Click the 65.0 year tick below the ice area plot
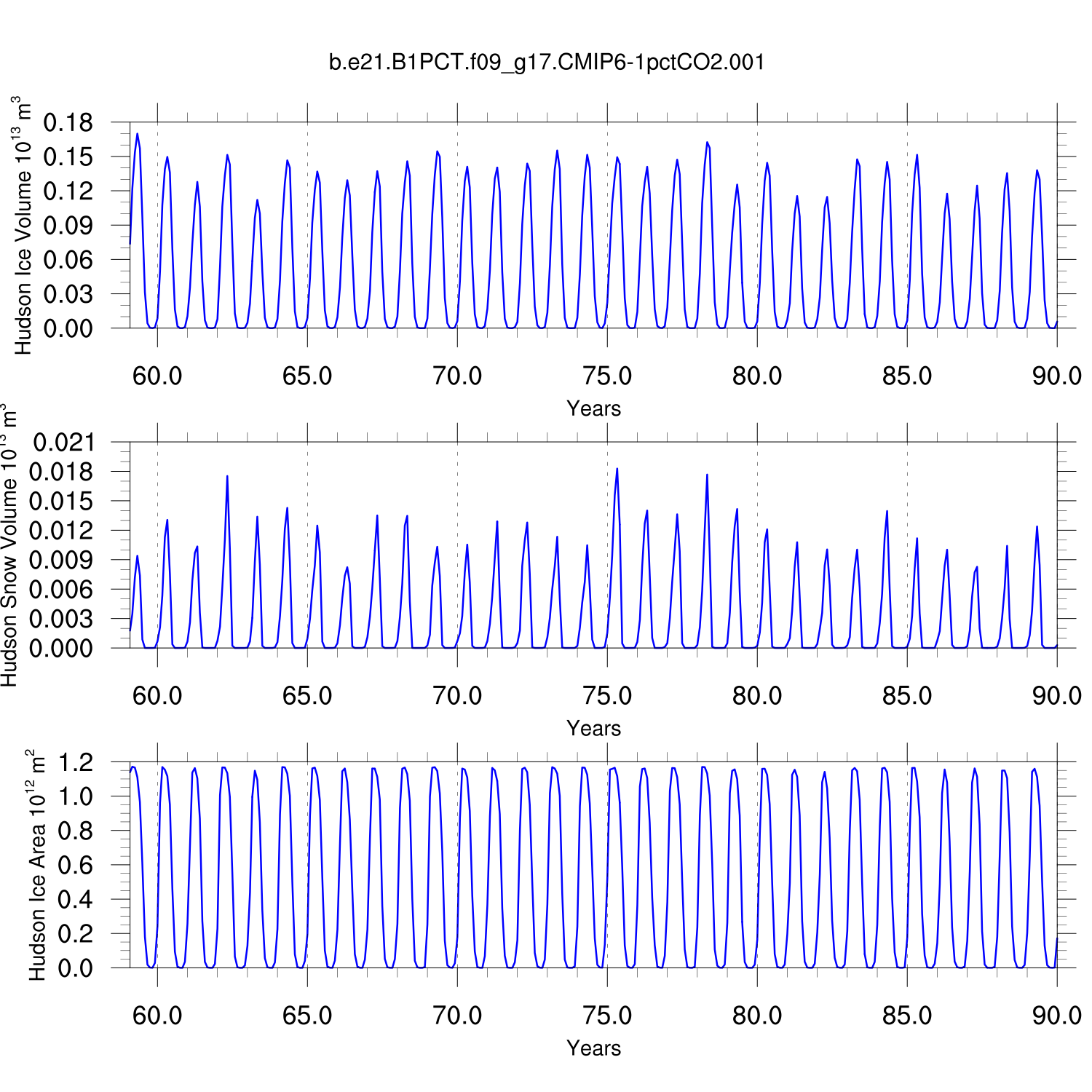 pos(307,1016)
